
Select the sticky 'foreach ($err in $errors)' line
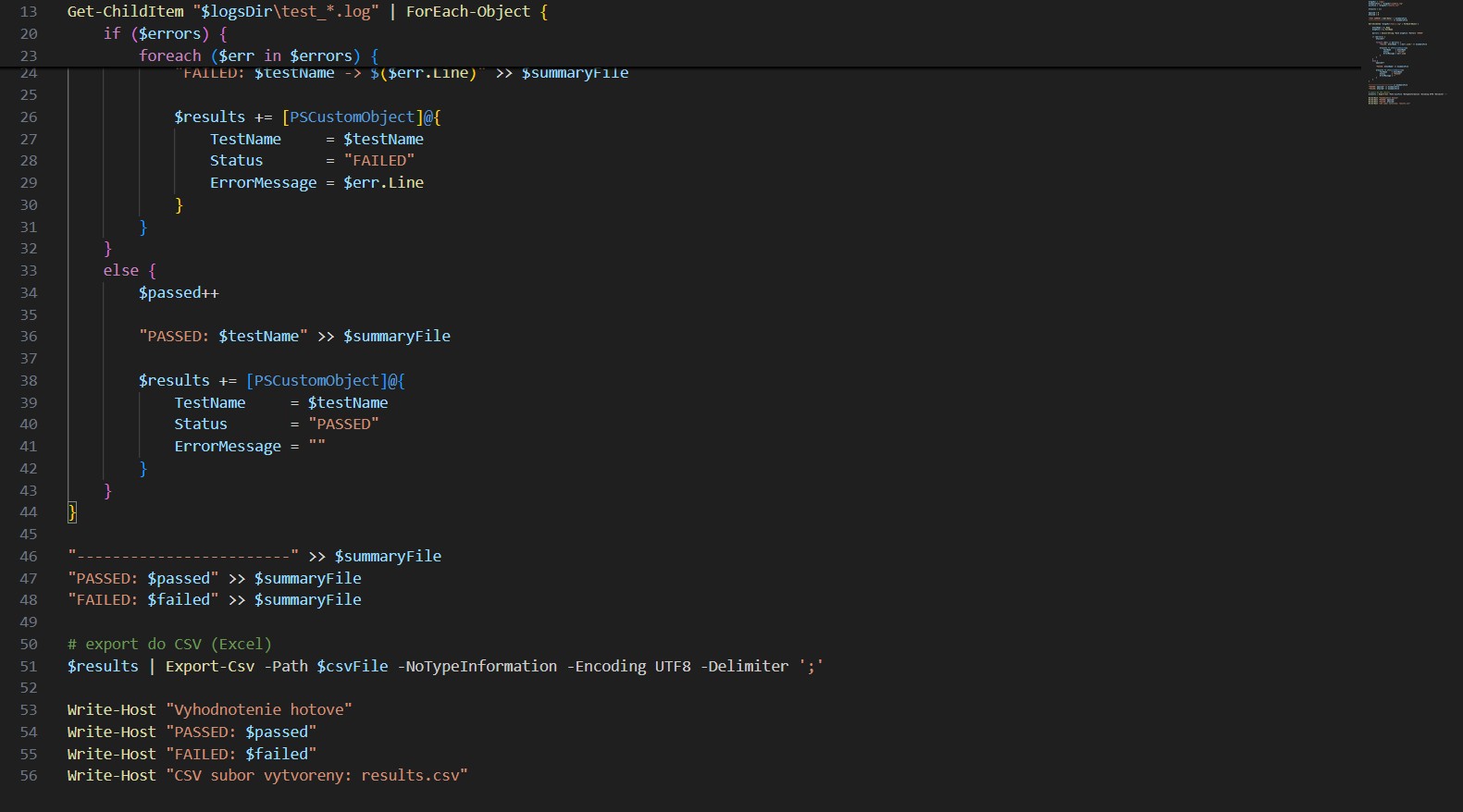pos(258,56)
